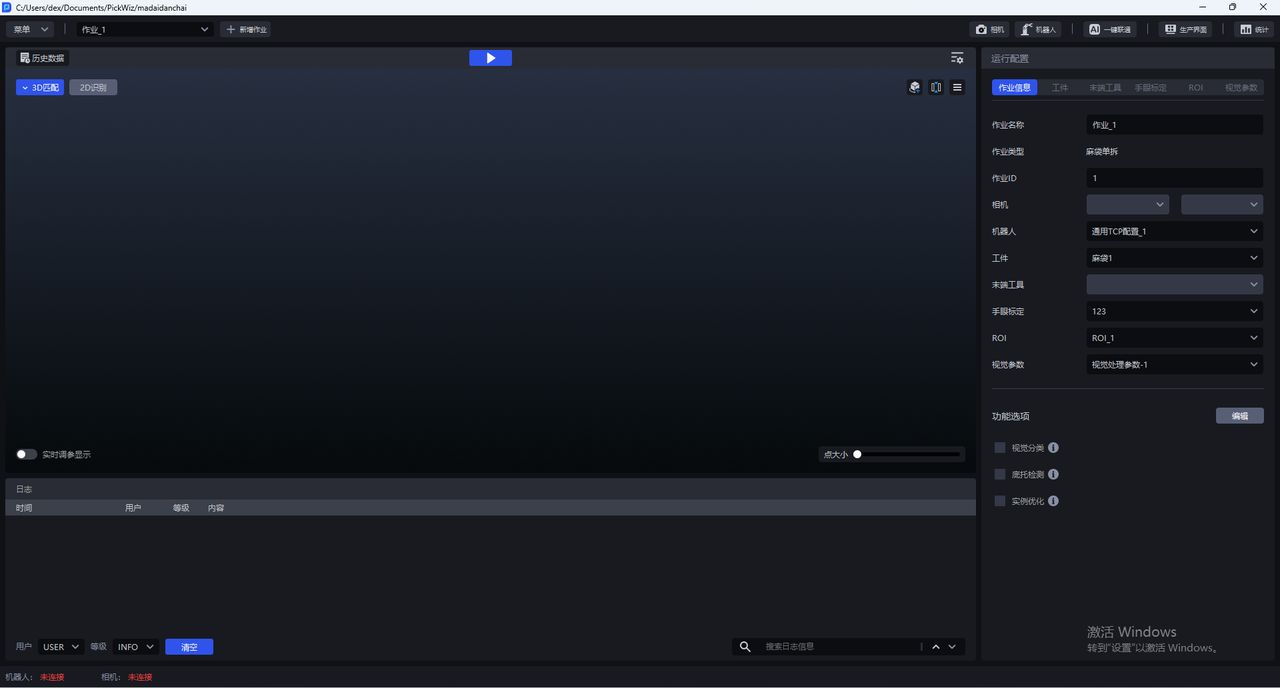Open the ROI dropdown showing ROI_1
This screenshot has height=688, width=1280.
1174,338
